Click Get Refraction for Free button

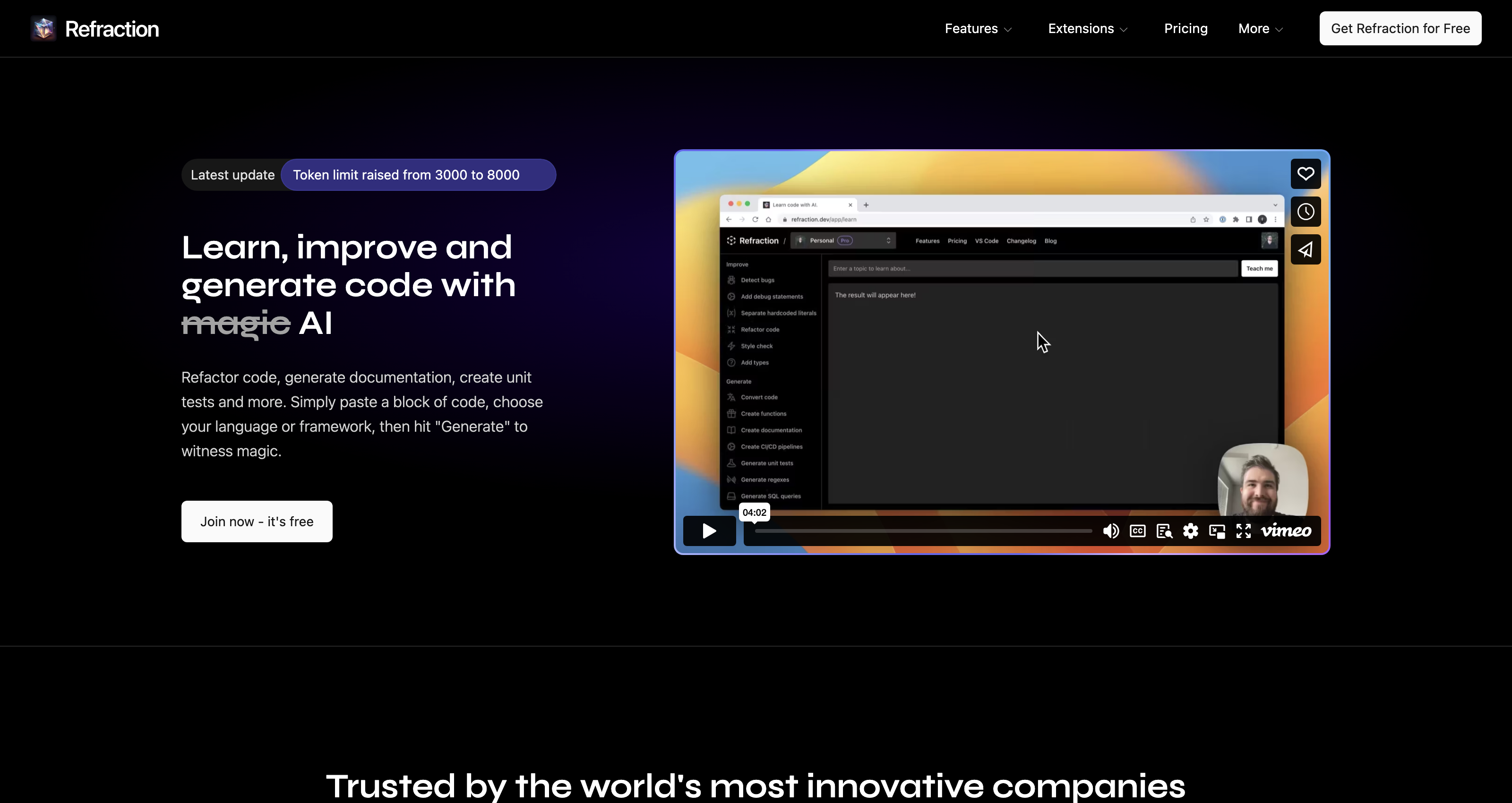click(x=1400, y=28)
